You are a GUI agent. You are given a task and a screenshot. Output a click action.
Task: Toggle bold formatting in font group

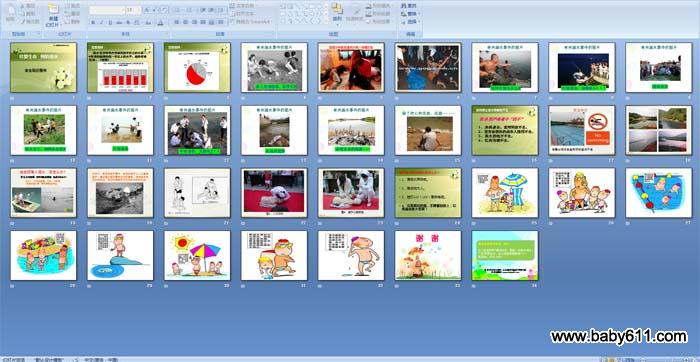93,22
